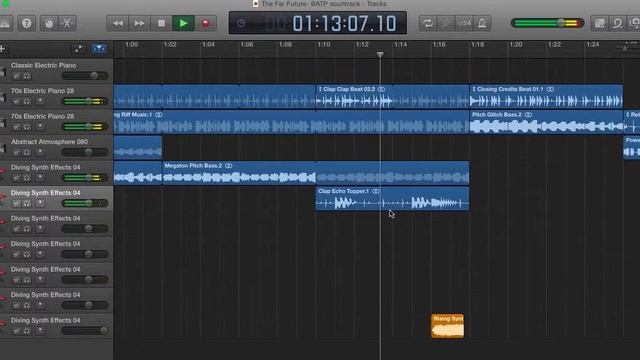640x360 pixels.
Task: Click loop icon beside Clap Clap Beat 02.2
Action: click(x=381, y=89)
